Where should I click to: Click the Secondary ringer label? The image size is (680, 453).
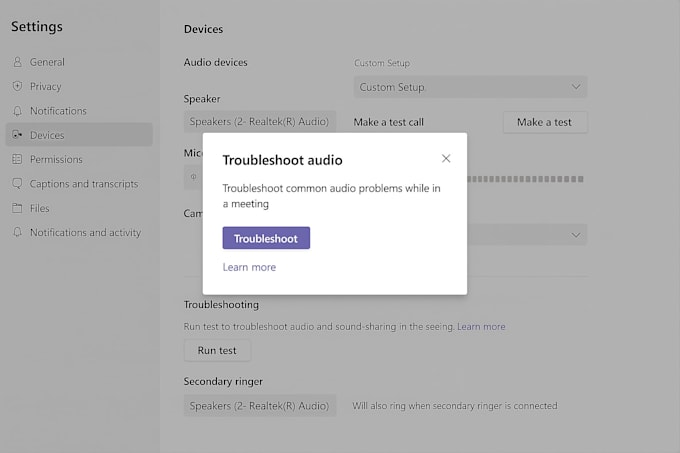223,381
